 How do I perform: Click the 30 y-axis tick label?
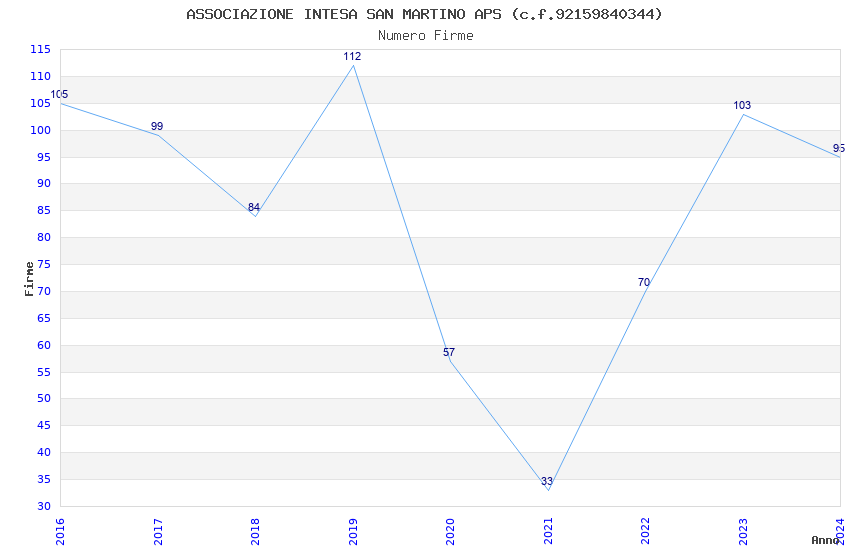point(44,506)
